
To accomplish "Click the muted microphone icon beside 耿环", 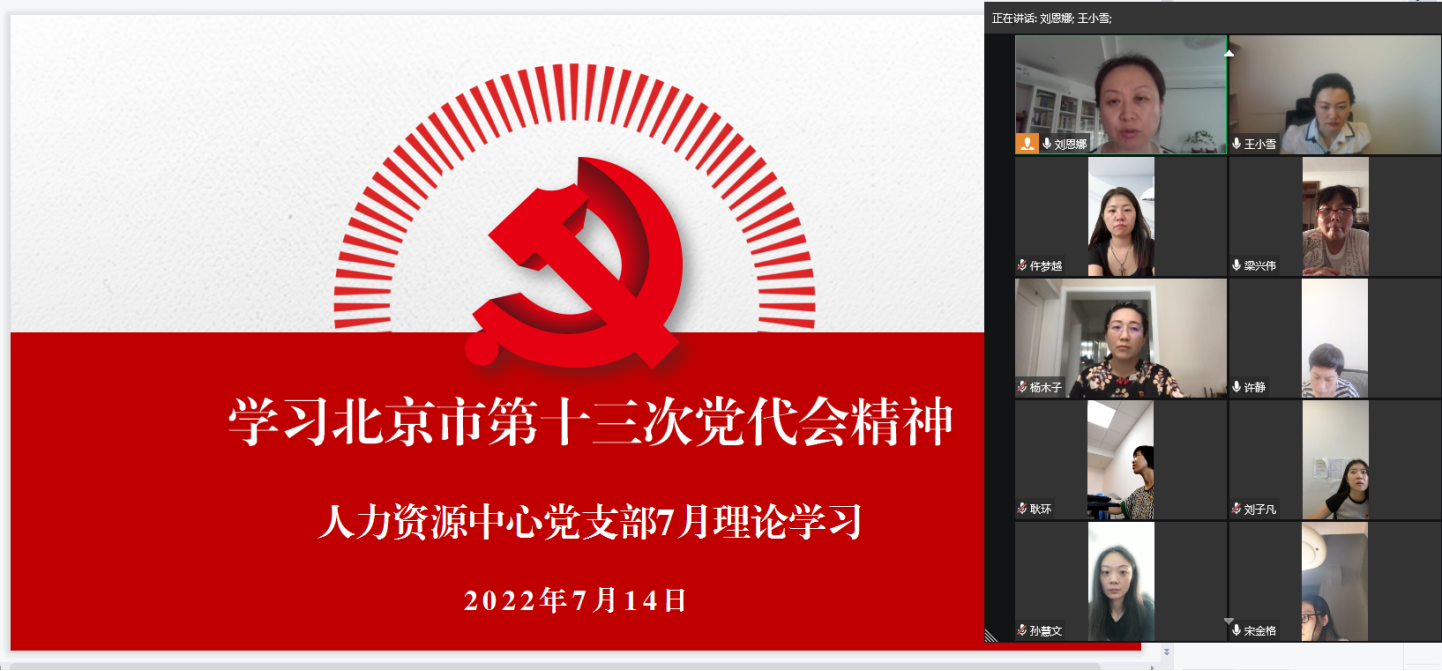I will point(1023,509).
